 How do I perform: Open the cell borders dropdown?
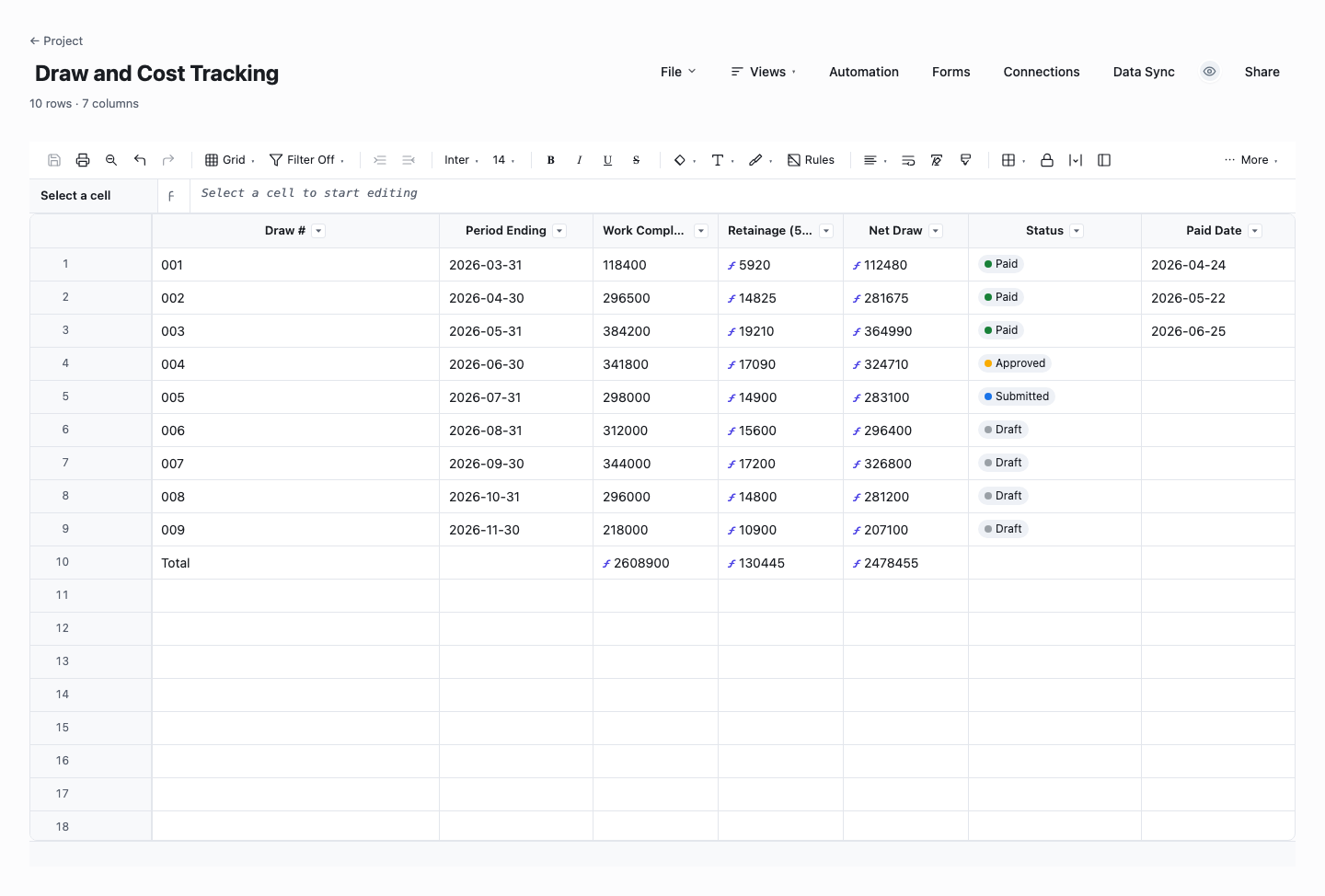click(1013, 160)
